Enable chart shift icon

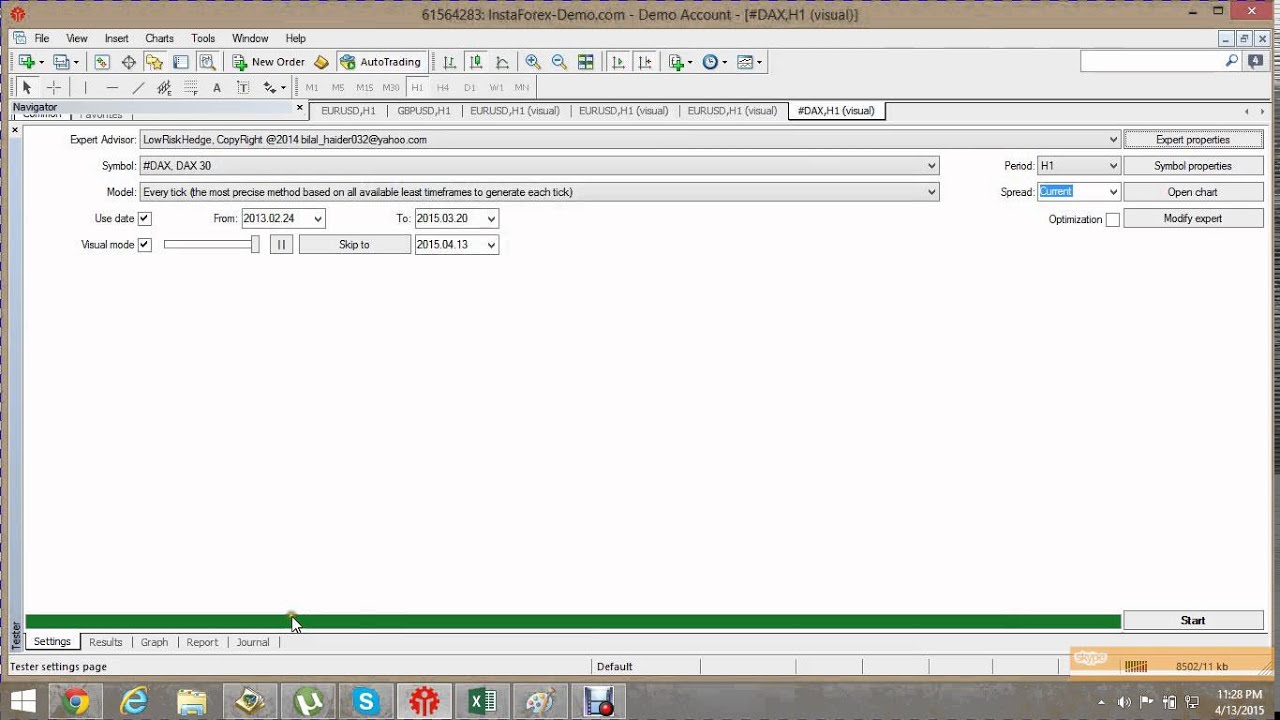(x=645, y=62)
